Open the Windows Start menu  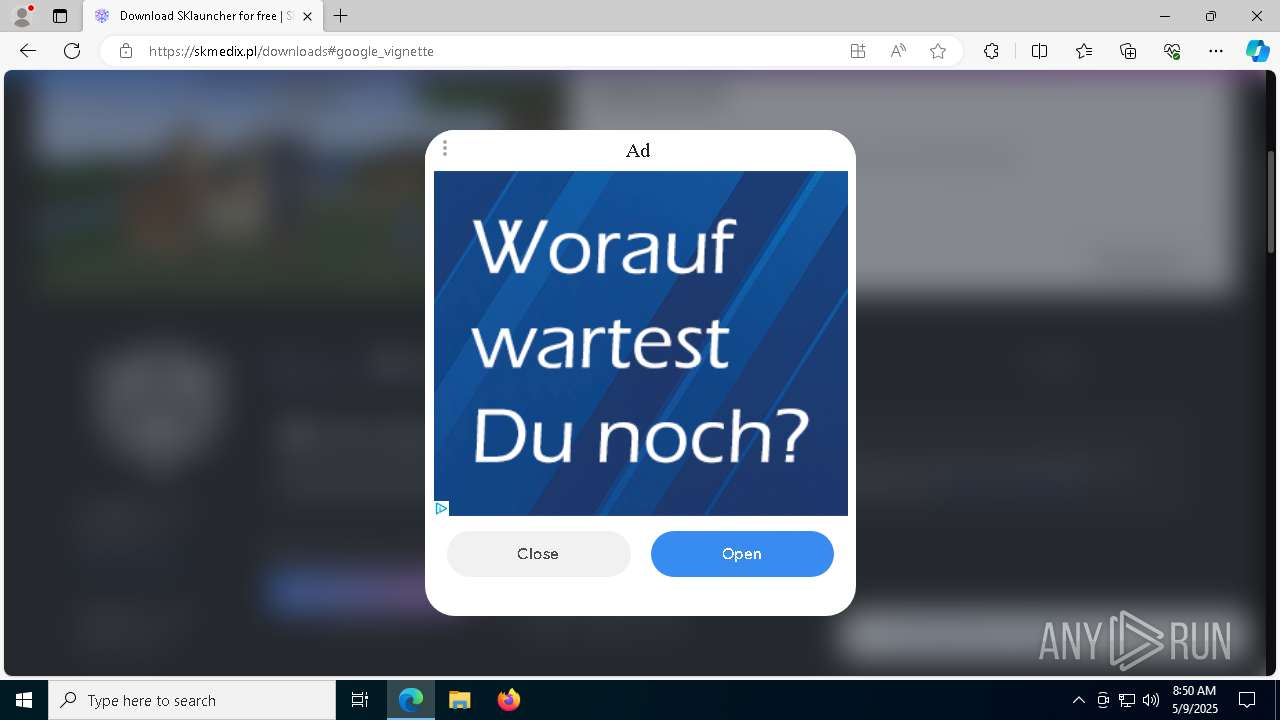coord(24,700)
